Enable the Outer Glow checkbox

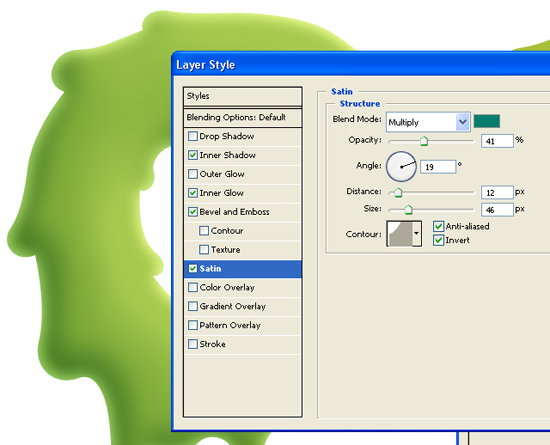pyautogui.click(x=193, y=174)
